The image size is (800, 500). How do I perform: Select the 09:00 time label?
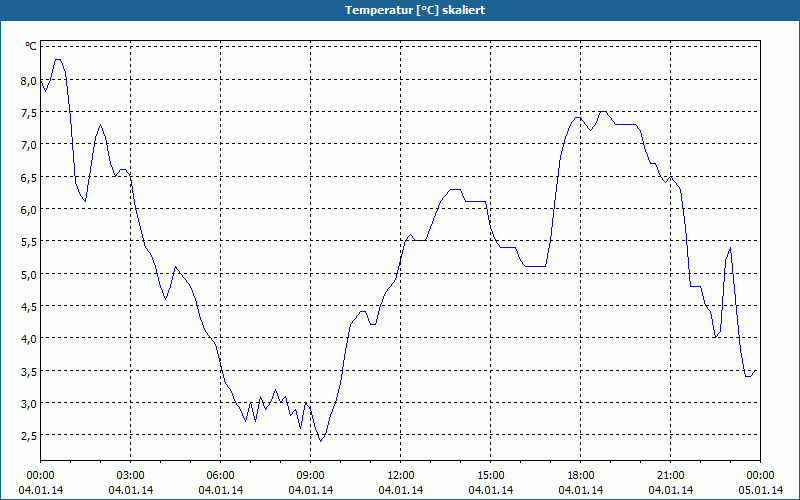tap(311, 476)
